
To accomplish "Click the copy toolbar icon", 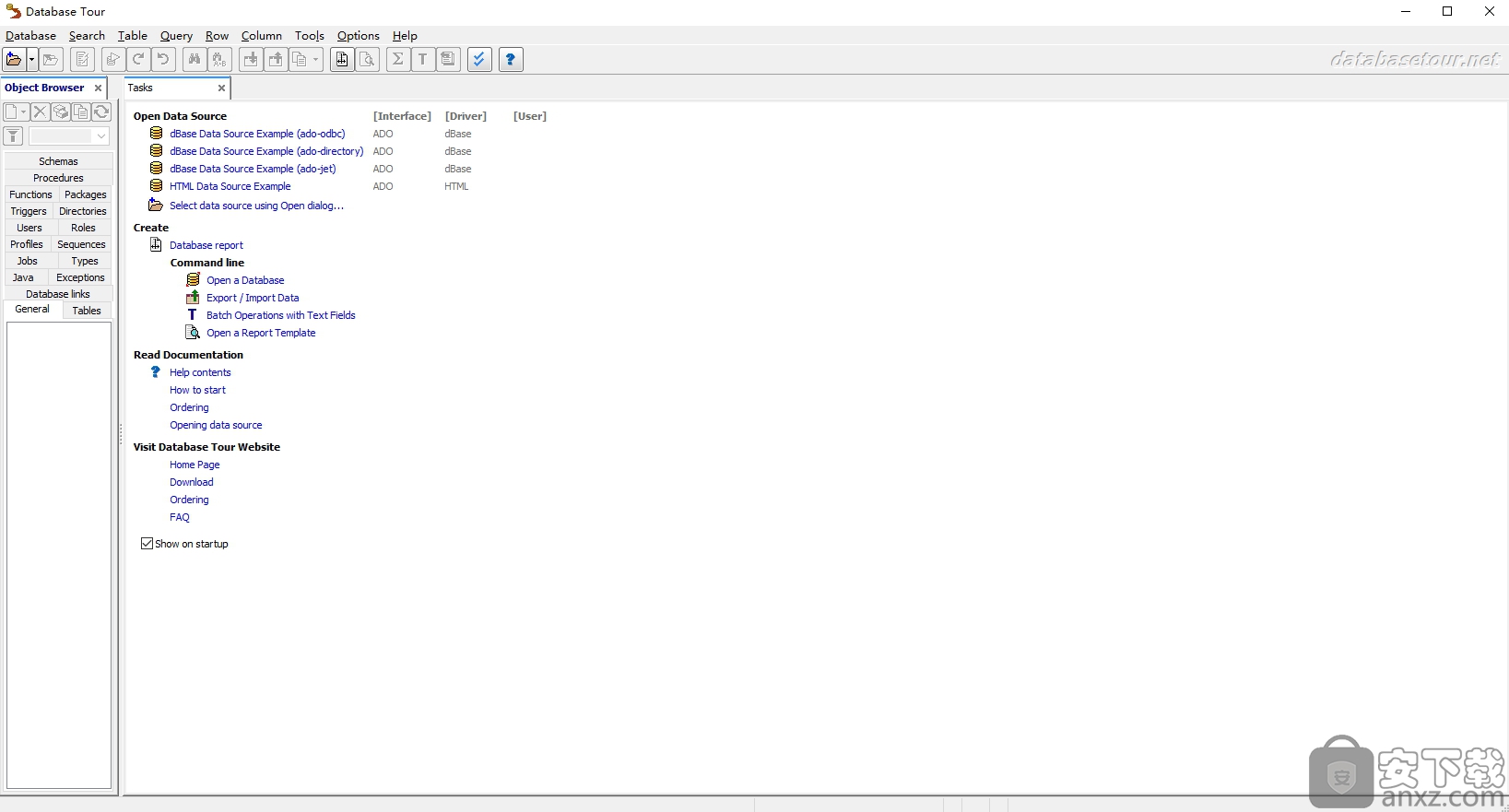I will pyautogui.click(x=300, y=60).
